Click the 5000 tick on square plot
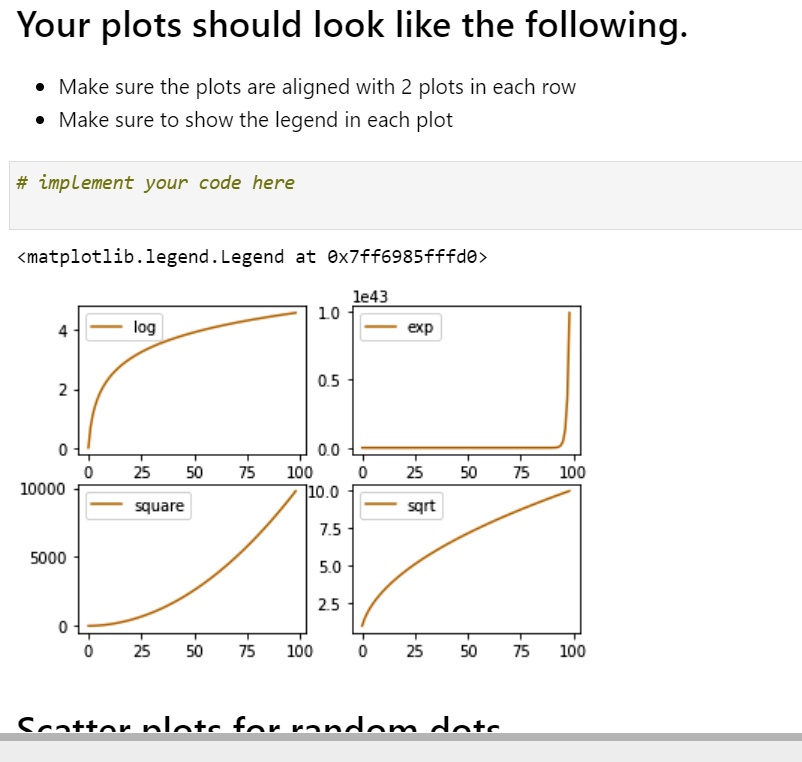The height and width of the screenshot is (762, 802). [48, 558]
